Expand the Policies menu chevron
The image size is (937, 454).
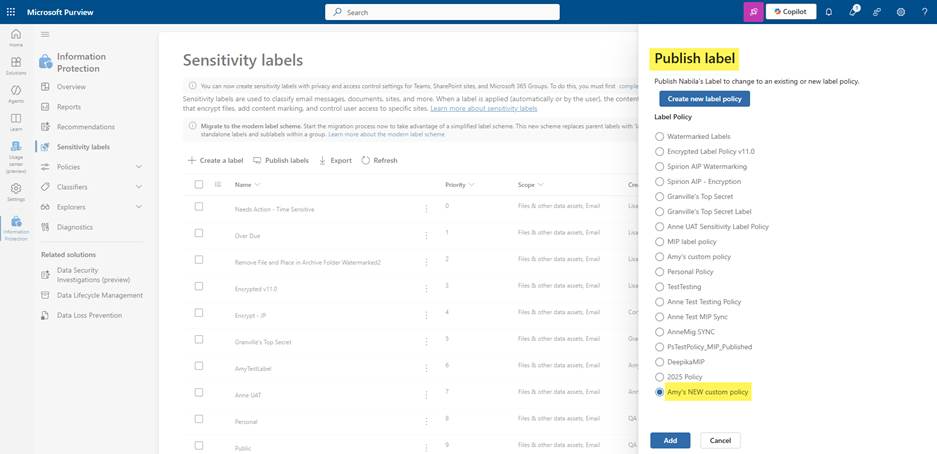click(139, 167)
